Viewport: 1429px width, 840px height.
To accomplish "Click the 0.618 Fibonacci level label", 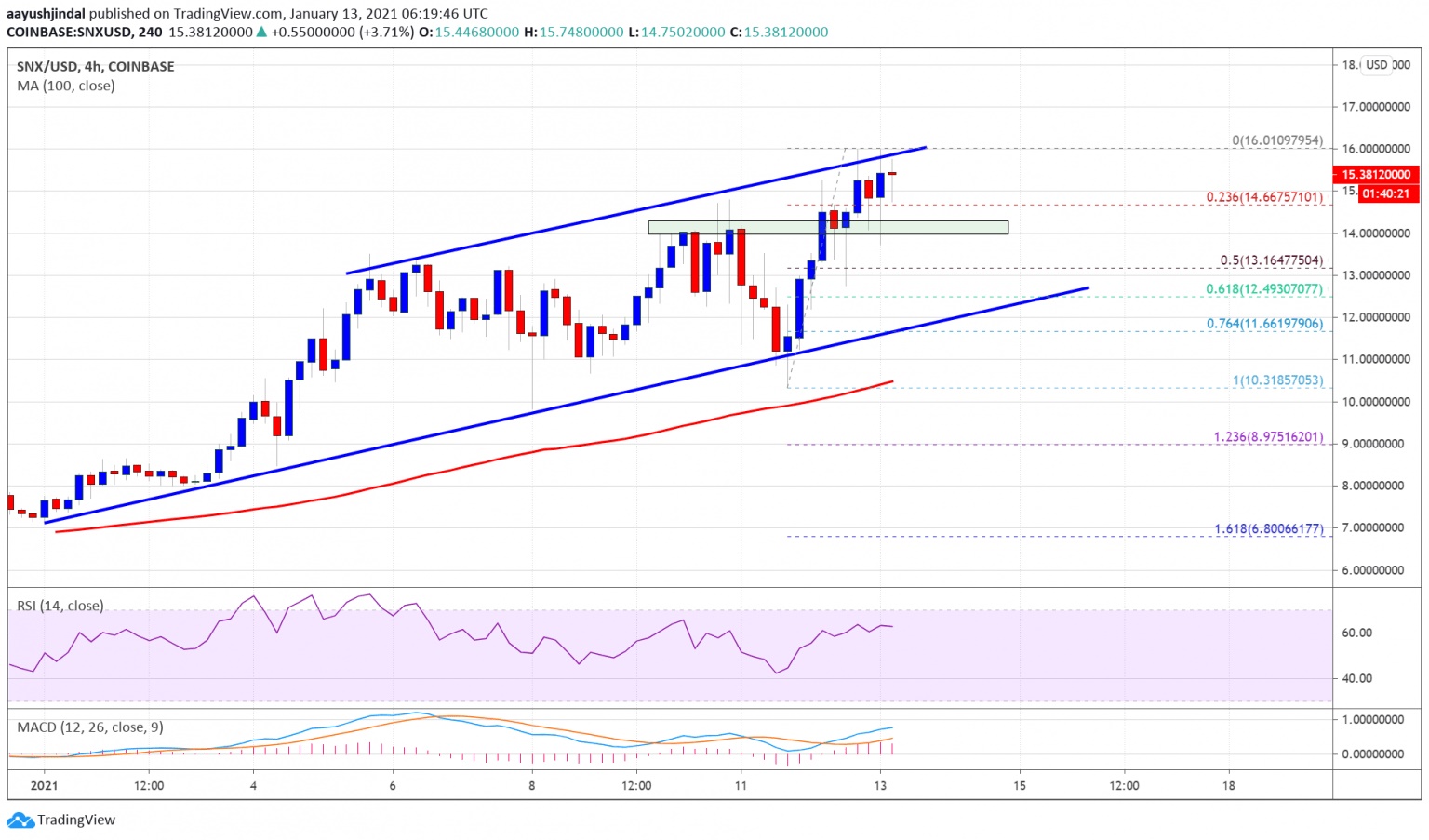I will click(1263, 288).
